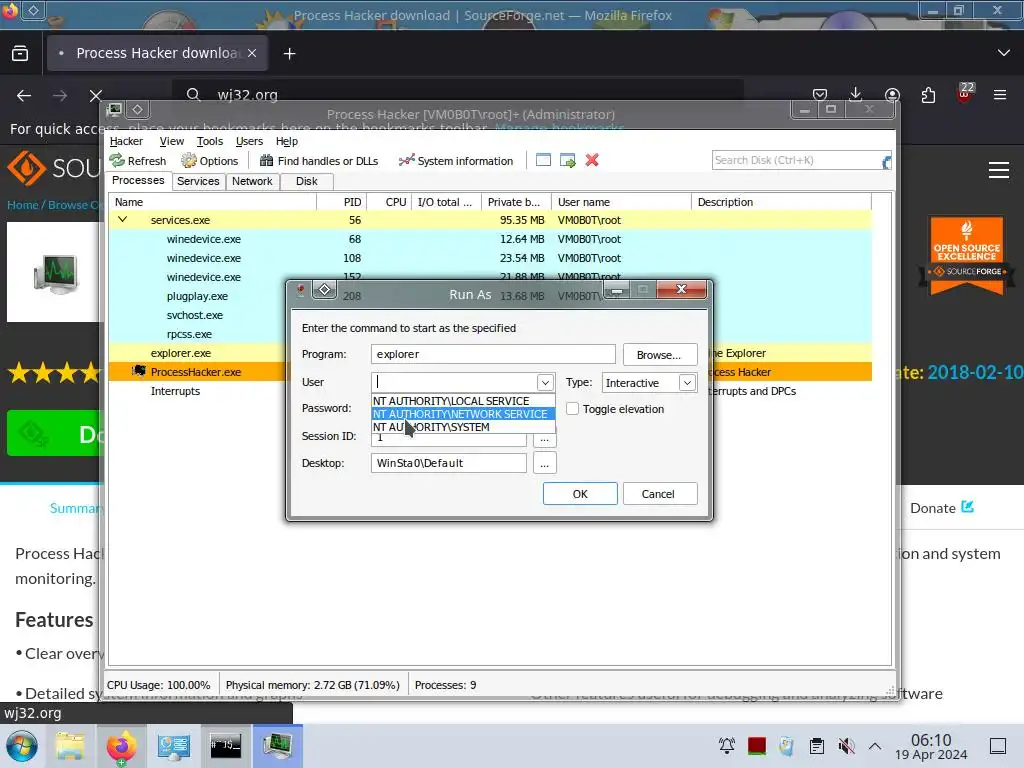
Task: Click the Session ID ellipsis button
Action: 545,440
